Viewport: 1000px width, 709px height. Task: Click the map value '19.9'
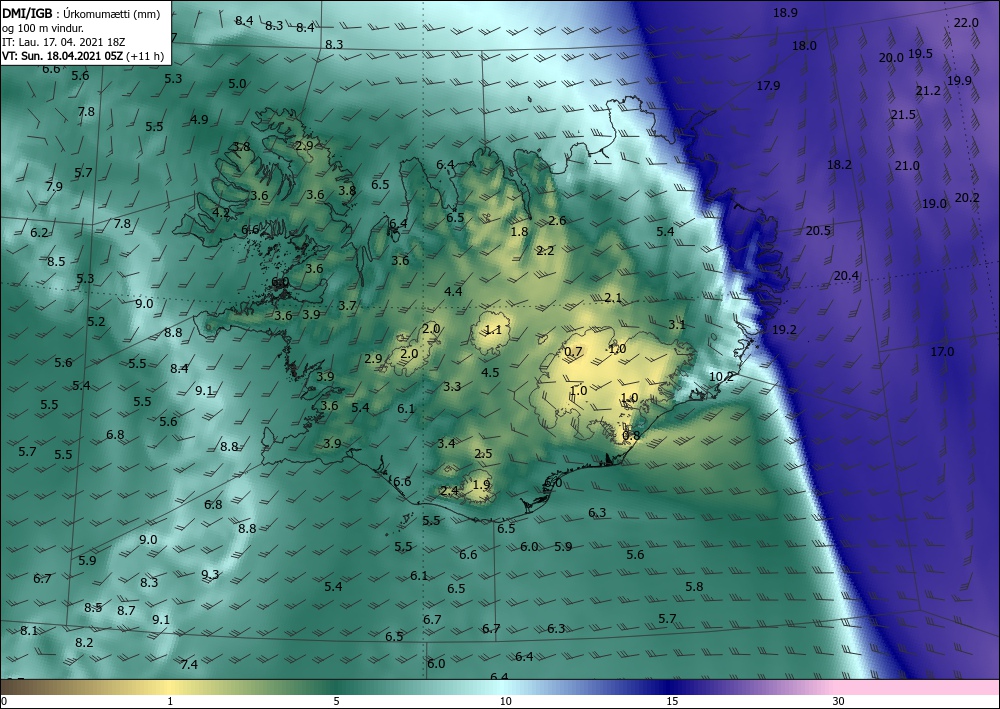point(959,80)
